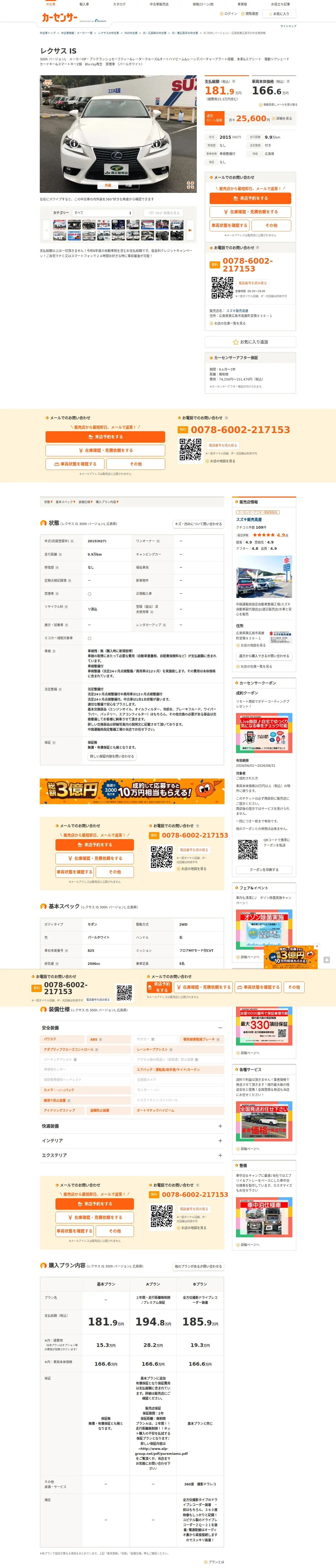This screenshot has height=1568, width=336.
Task: Open loan 詳細を見る link beside 月々25,600円
Action: 282,119
